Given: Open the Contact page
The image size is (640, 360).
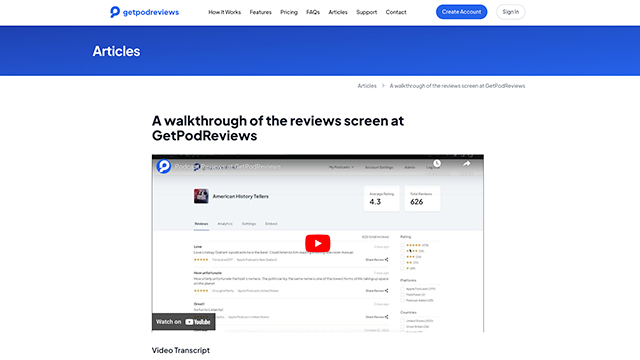Looking at the screenshot, I should [396, 12].
